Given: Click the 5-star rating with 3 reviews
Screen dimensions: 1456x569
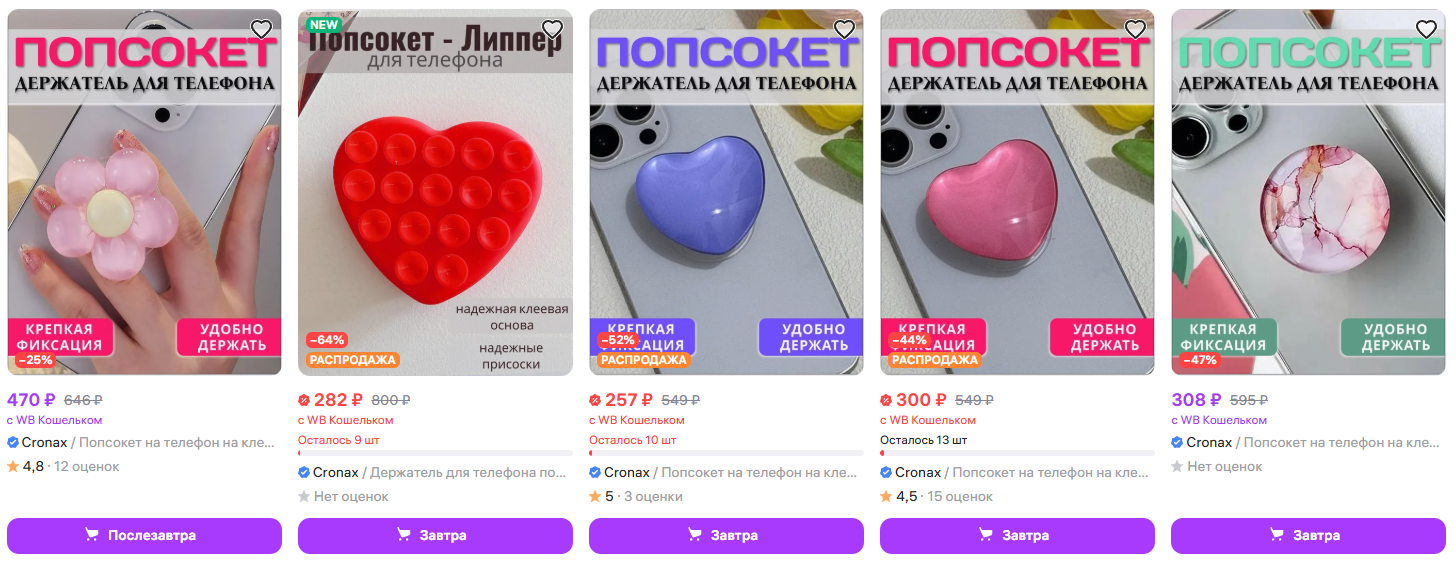Looking at the screenshot, I should pyautogui.click(x=636, y=496).
